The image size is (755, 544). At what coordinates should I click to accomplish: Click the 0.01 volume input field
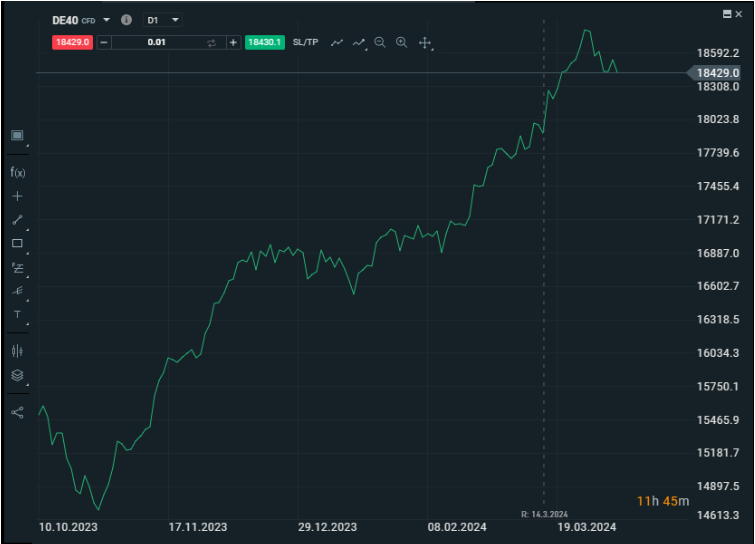[156, 42]
